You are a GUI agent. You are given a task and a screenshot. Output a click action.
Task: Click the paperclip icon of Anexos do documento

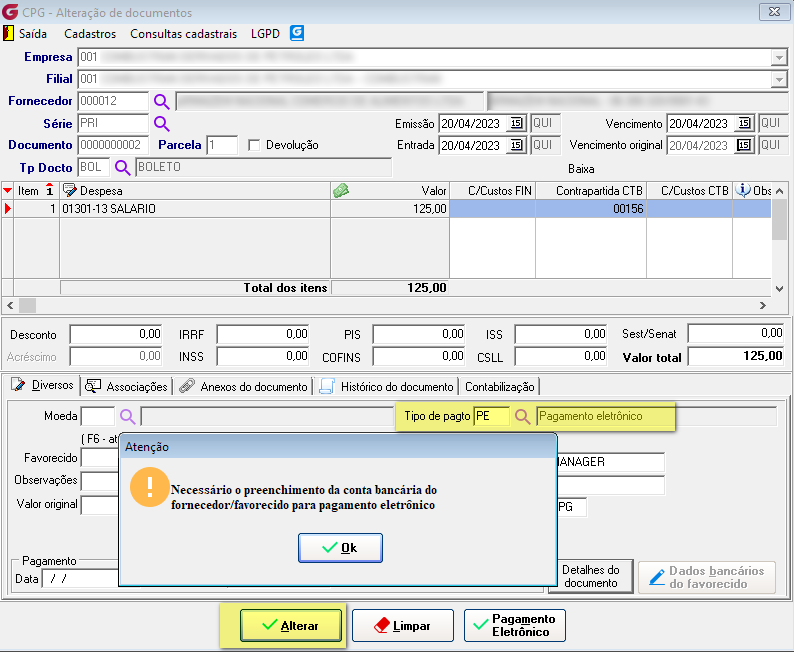pos(187,386)
